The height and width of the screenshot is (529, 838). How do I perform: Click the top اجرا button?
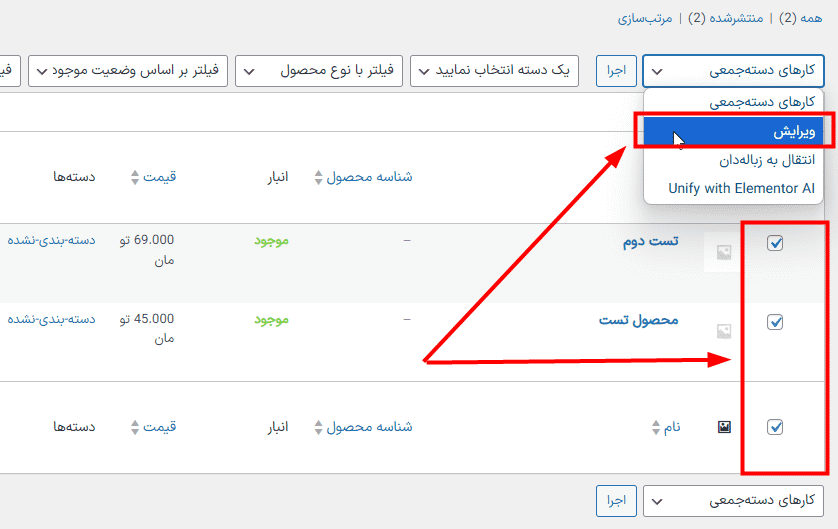tap(616, 71)
